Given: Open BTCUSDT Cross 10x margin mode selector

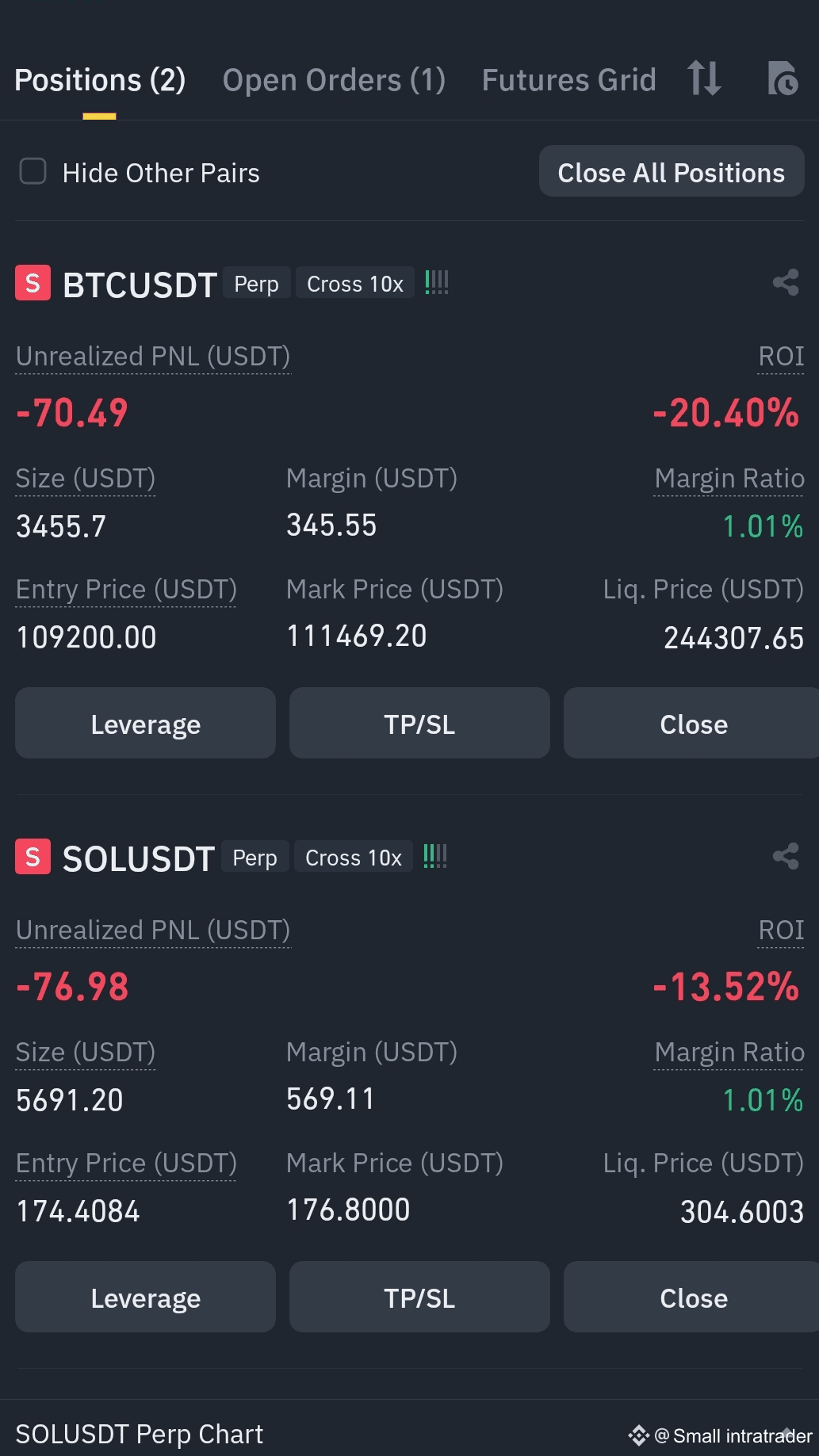Looking at the screenshot, I should point(355,283).
